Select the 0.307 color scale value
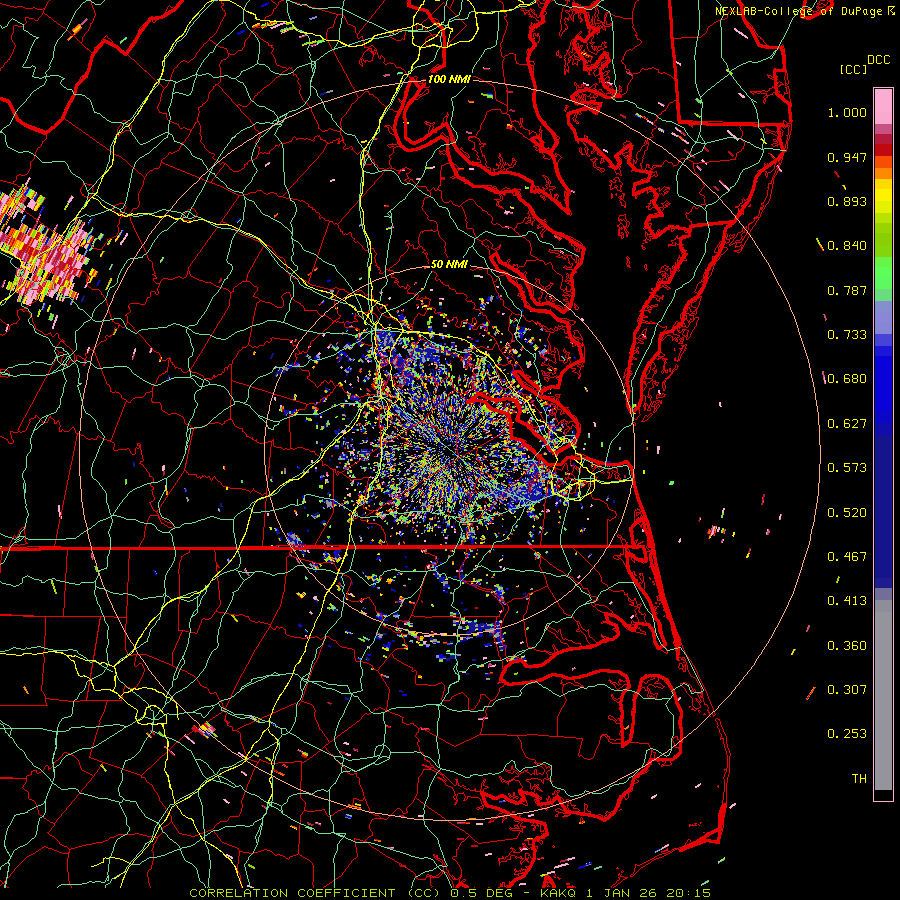Viewport: 900px width, 900px height. (x=847, y=690)
